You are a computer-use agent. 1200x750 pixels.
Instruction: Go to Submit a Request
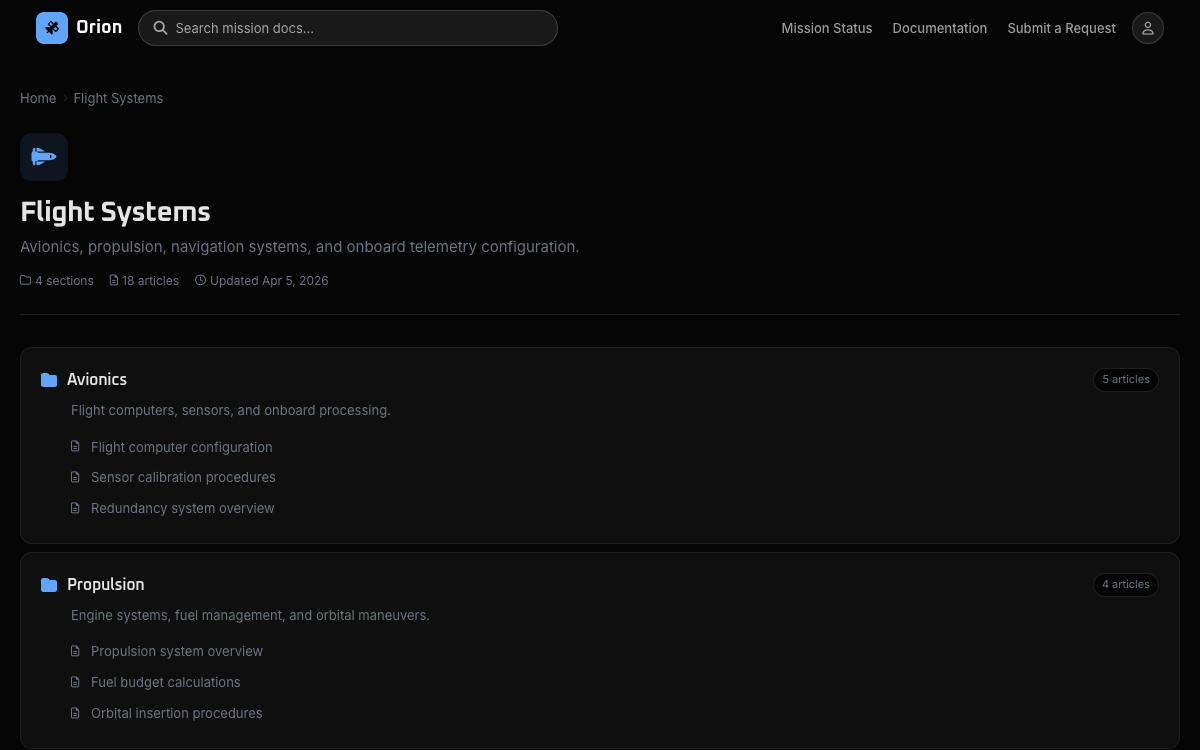(x=1062, y=28)
